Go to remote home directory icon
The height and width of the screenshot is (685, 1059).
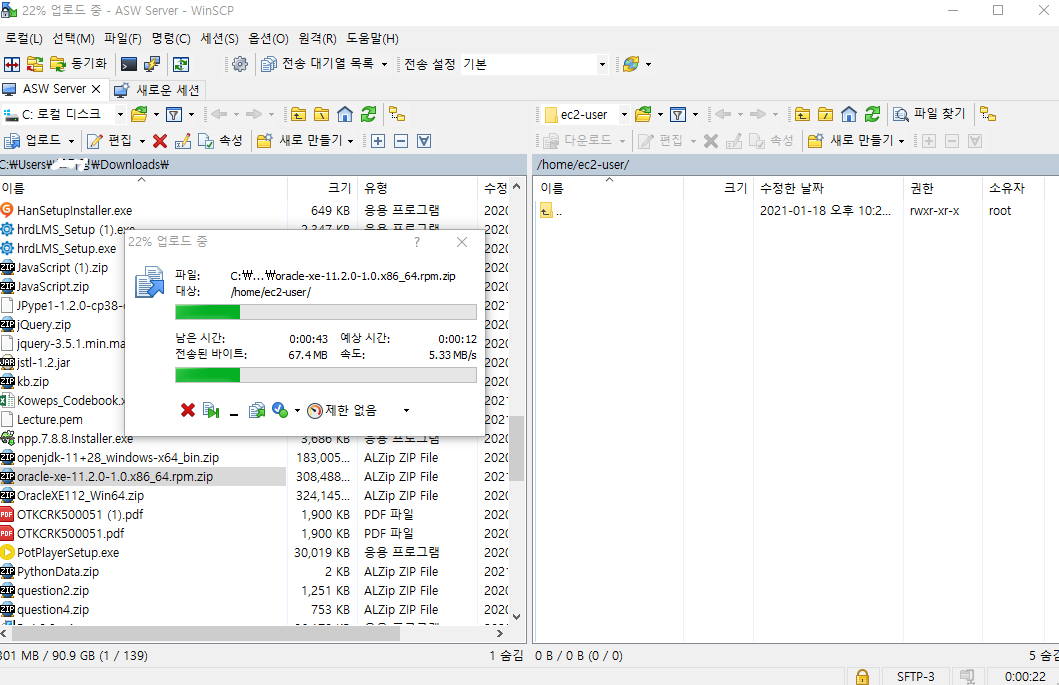(x=849, y=114)
